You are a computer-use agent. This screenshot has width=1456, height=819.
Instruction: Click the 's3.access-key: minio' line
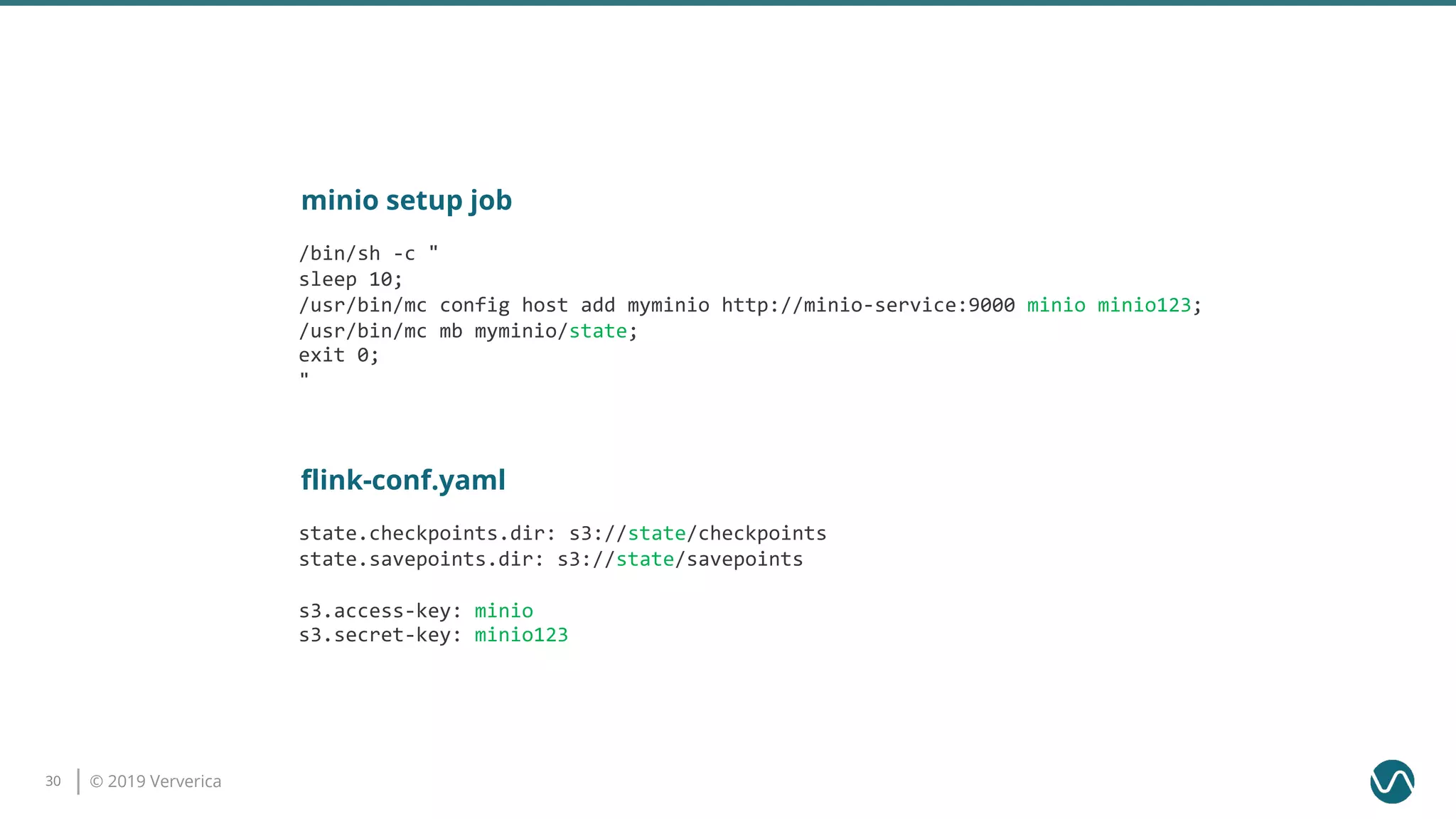tap(416, 611)
